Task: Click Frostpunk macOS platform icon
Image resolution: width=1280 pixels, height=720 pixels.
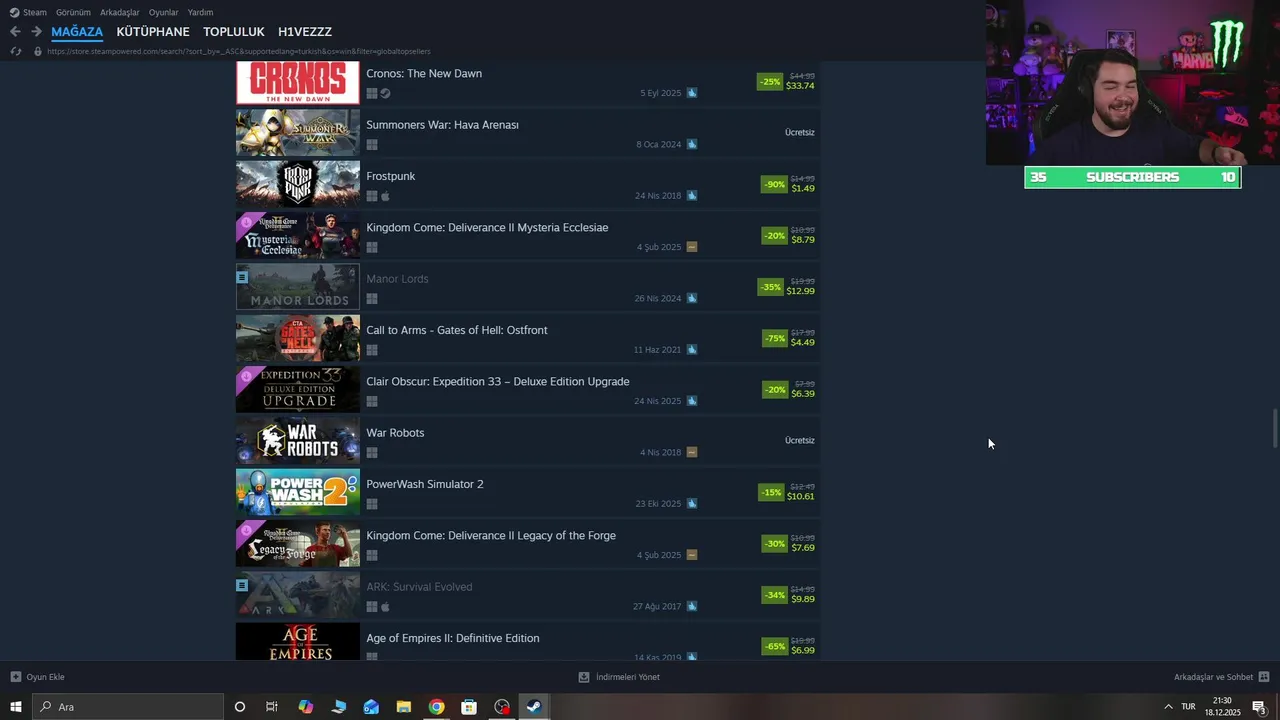Action: coord(385,196)
